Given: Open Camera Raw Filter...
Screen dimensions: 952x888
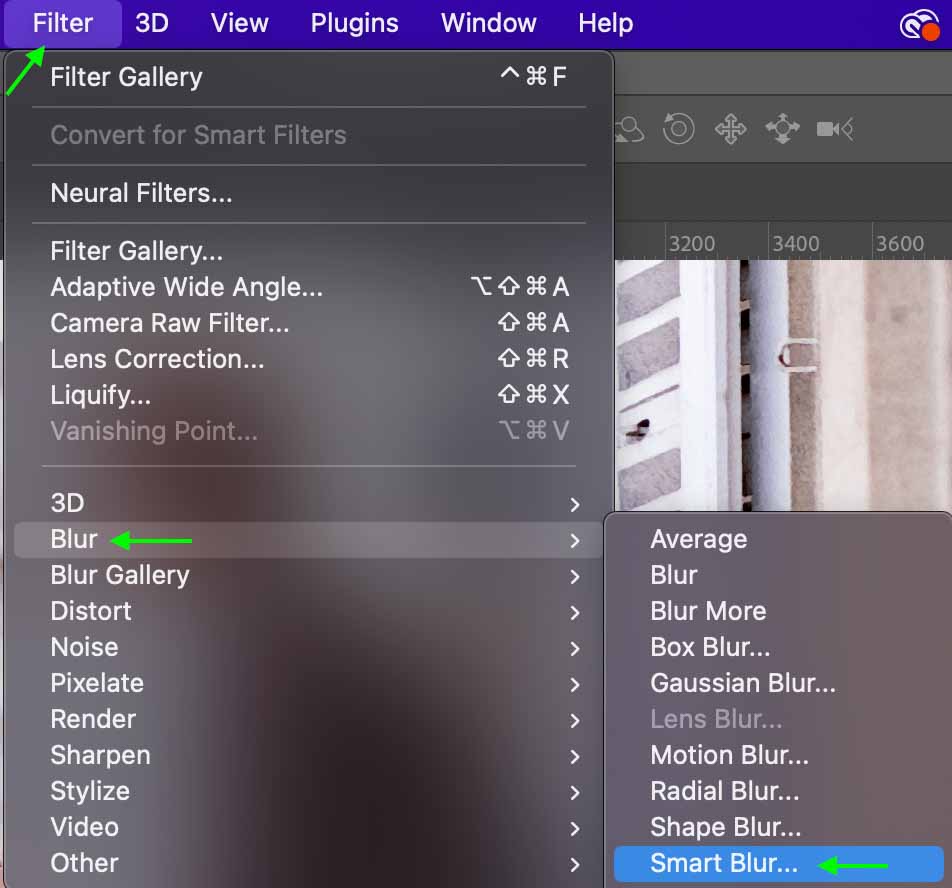Looking at the screenshot, I should (309, 323).
